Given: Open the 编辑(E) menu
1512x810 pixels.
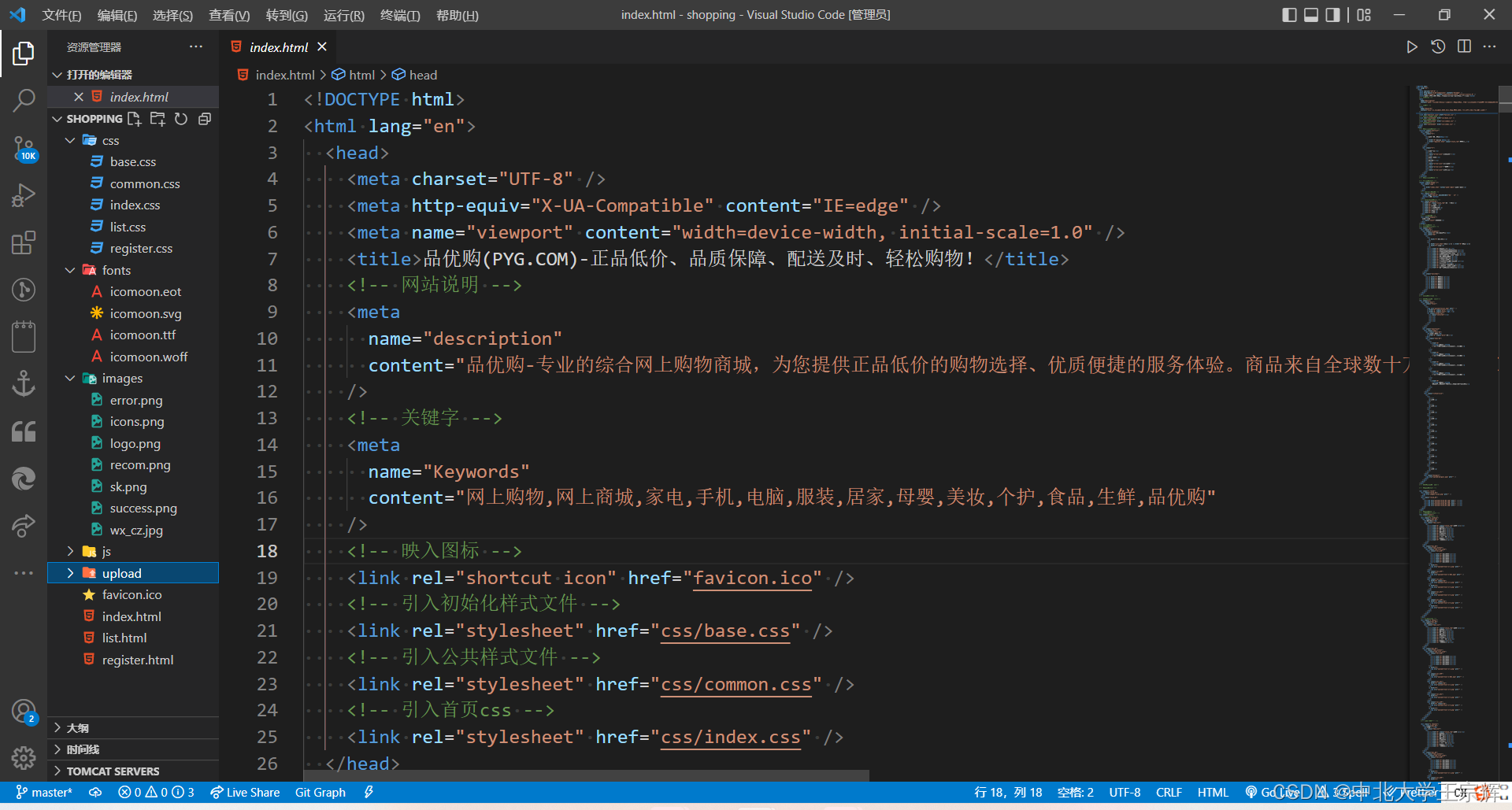Looking at the screenshot, I should (x=117, y=15).
